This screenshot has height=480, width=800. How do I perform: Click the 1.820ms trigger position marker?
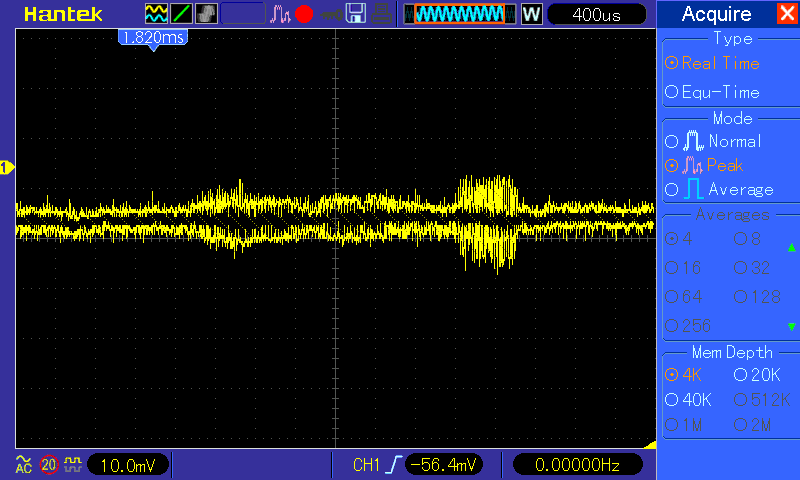[153, 39]
